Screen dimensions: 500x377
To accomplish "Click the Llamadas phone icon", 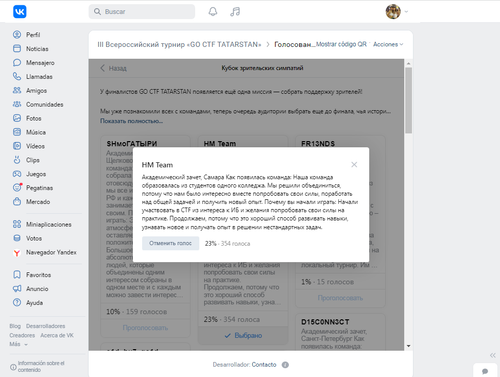I will coord(17,76).
